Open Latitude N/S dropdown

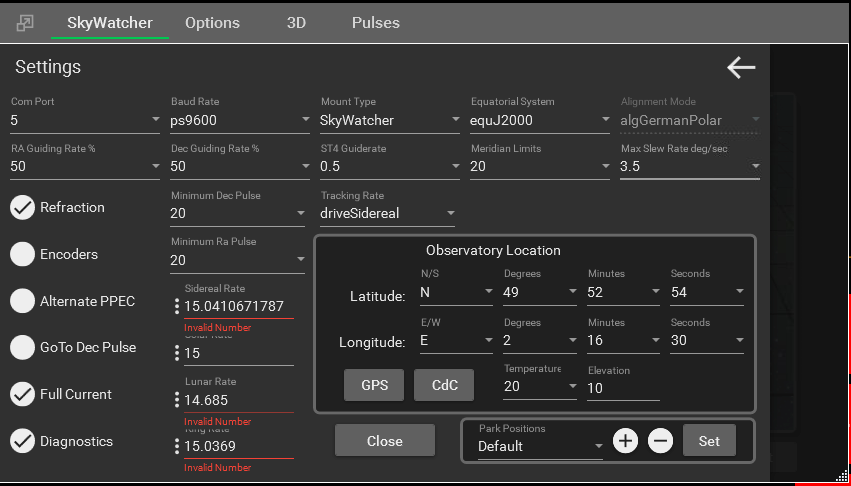pyautogui.click(x=456, y=293)
